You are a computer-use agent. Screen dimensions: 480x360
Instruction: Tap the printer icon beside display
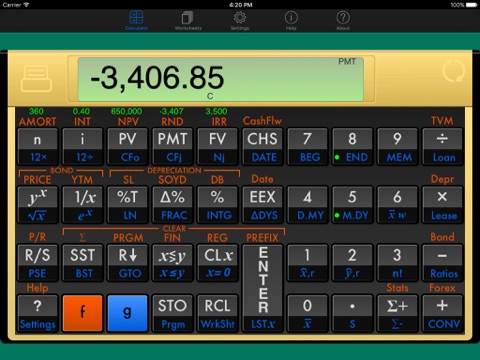pos(36,78)
